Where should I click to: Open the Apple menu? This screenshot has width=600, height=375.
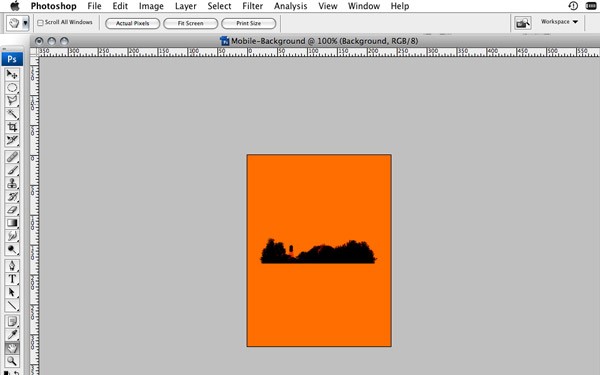point(15,6)
